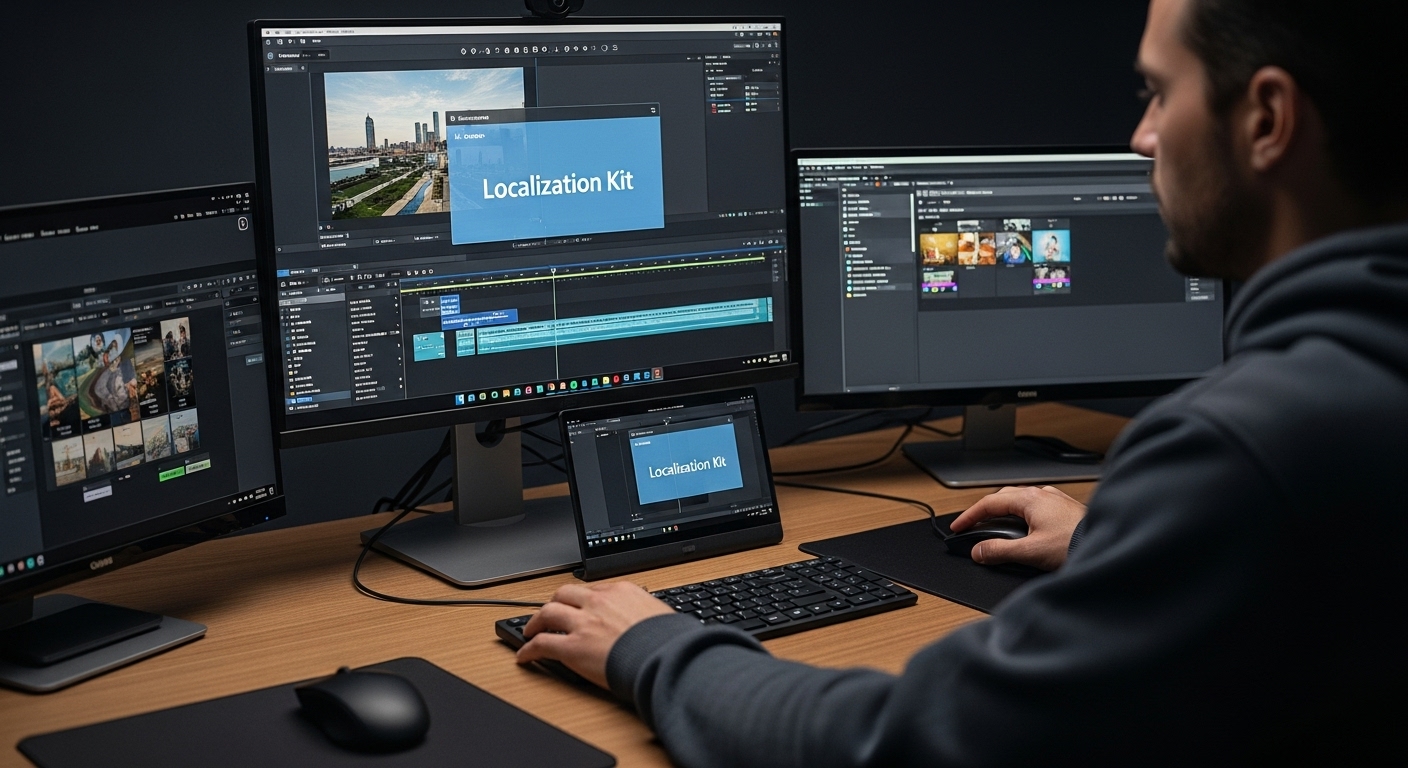Open the blue portrait thumbnail on right monitor
This screenshot has width=1408, height=768.
[x=1051, y=245]
